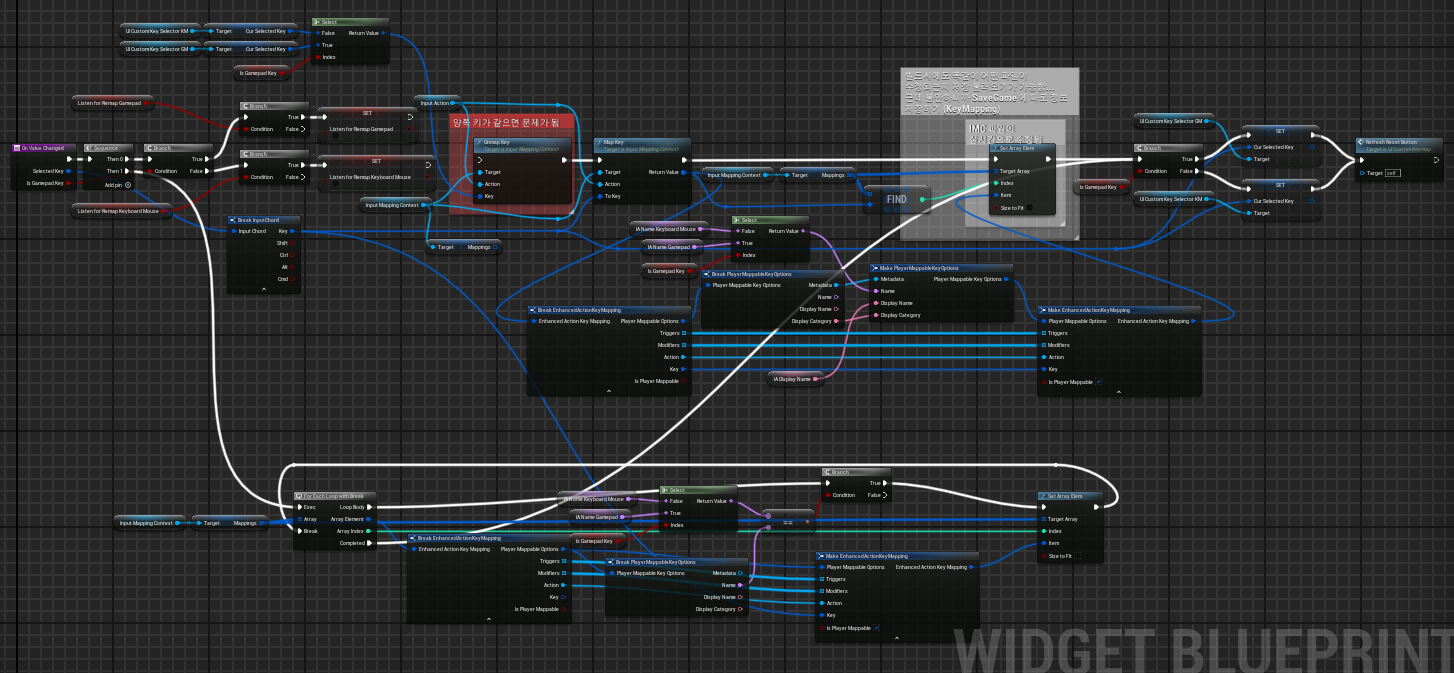Image resolution: width=1454 pixels, height=673 pixels.
Task: Click the Selected Key pin on On Value Changed
Action: pos(69,171)
